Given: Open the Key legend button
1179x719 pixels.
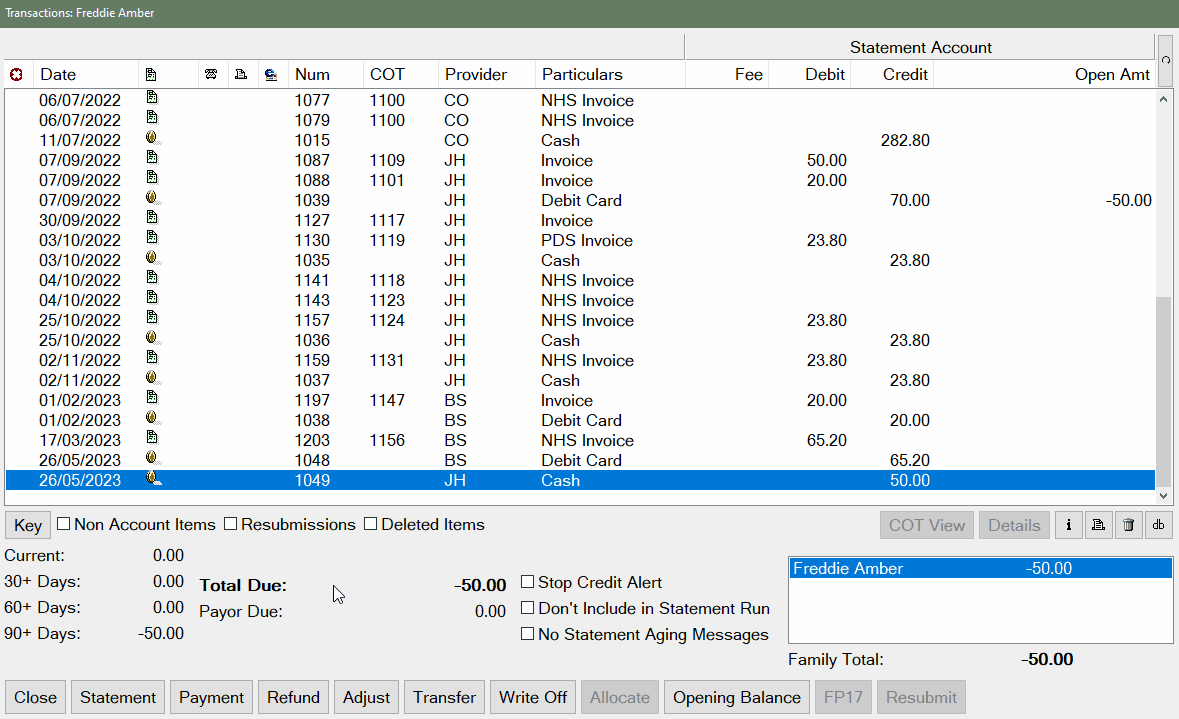Looking at the screenshot, I should pos(28,525).
